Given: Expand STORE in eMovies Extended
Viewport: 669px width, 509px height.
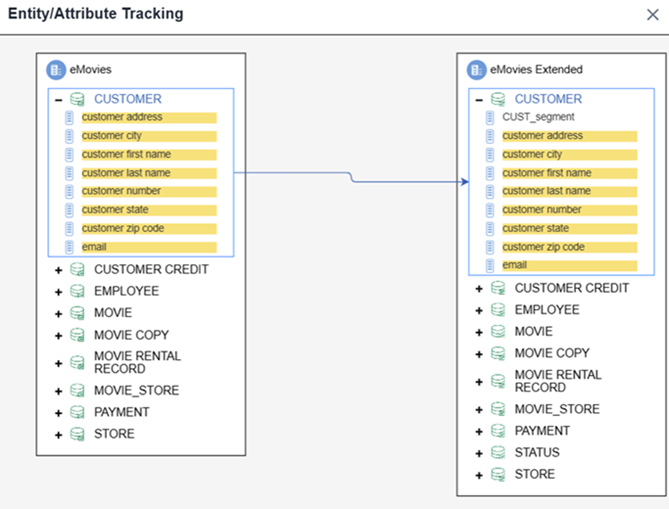Looking at the screenshot, I should pyautogui.click(x=479, y=475).
